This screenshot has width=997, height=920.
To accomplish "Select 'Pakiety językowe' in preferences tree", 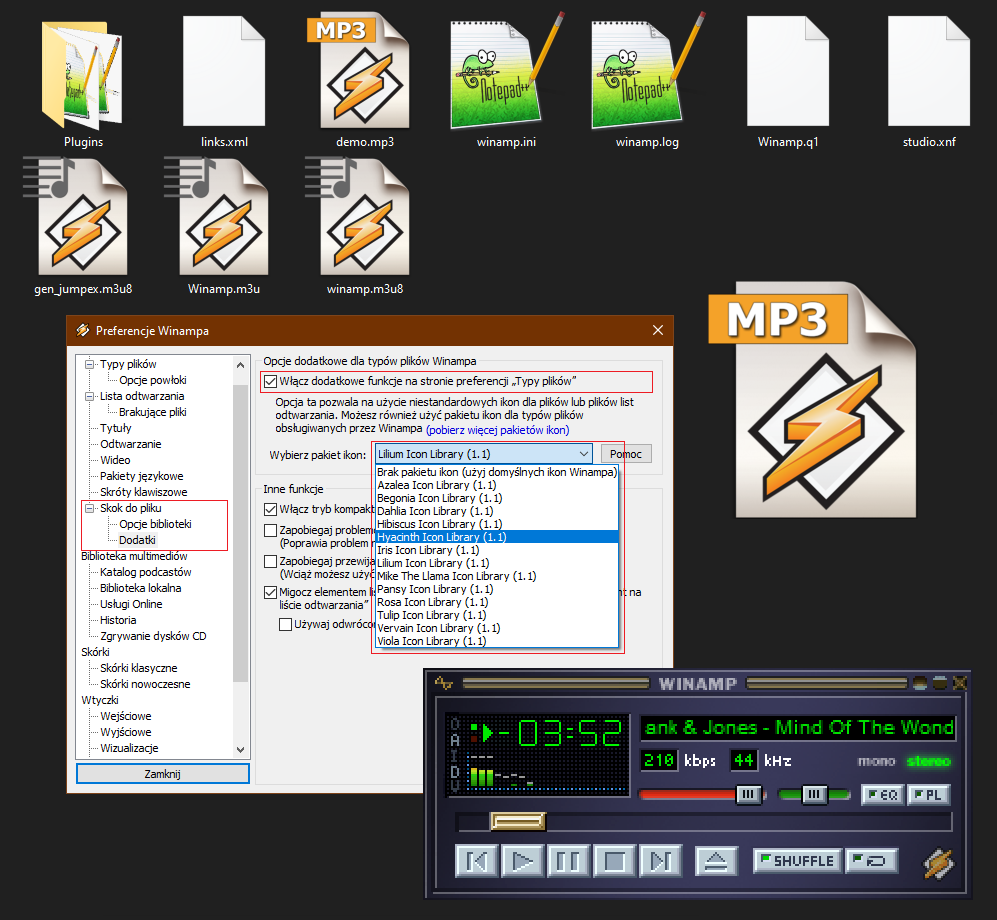I will pos(141,476).
